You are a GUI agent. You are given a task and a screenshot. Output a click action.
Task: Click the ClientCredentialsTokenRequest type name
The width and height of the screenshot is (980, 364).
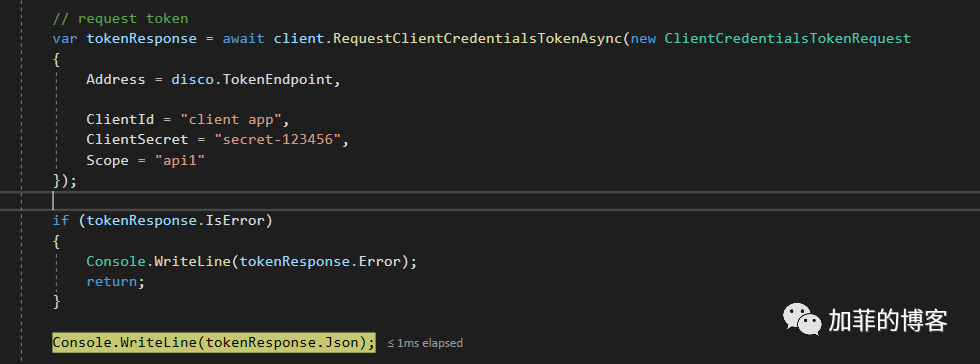coord(788,38)
